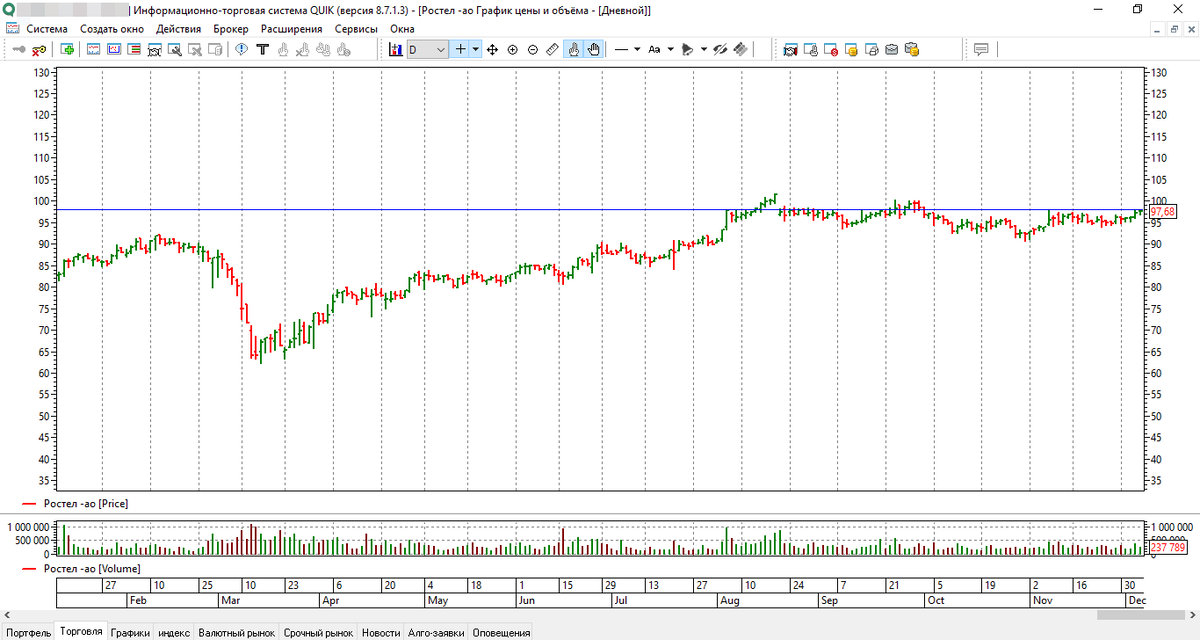
Task: Open the Расширения menu
Action: (x=292, y=29)
